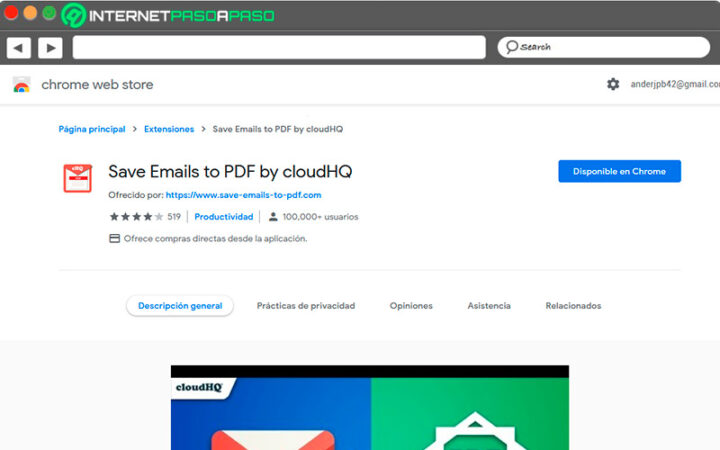Click the cloudHQ promotional screenshot thumbnail

point(370,408)
